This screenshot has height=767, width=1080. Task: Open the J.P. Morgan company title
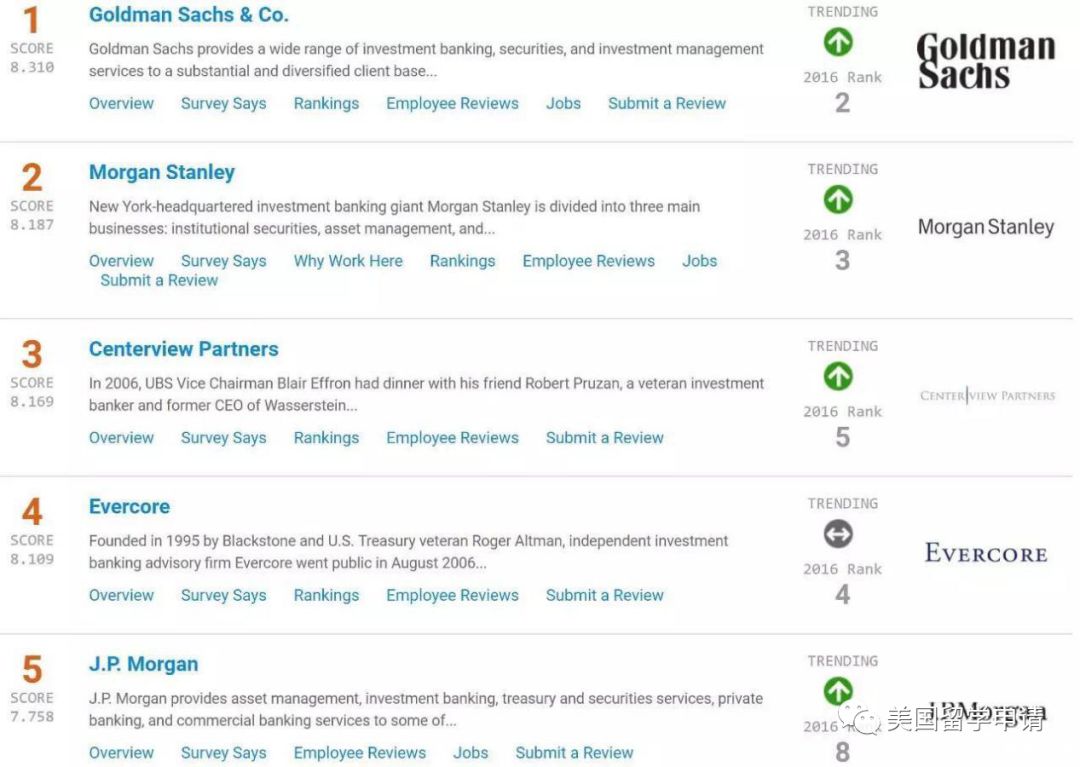pyautogui.click(x=143, y=664)
